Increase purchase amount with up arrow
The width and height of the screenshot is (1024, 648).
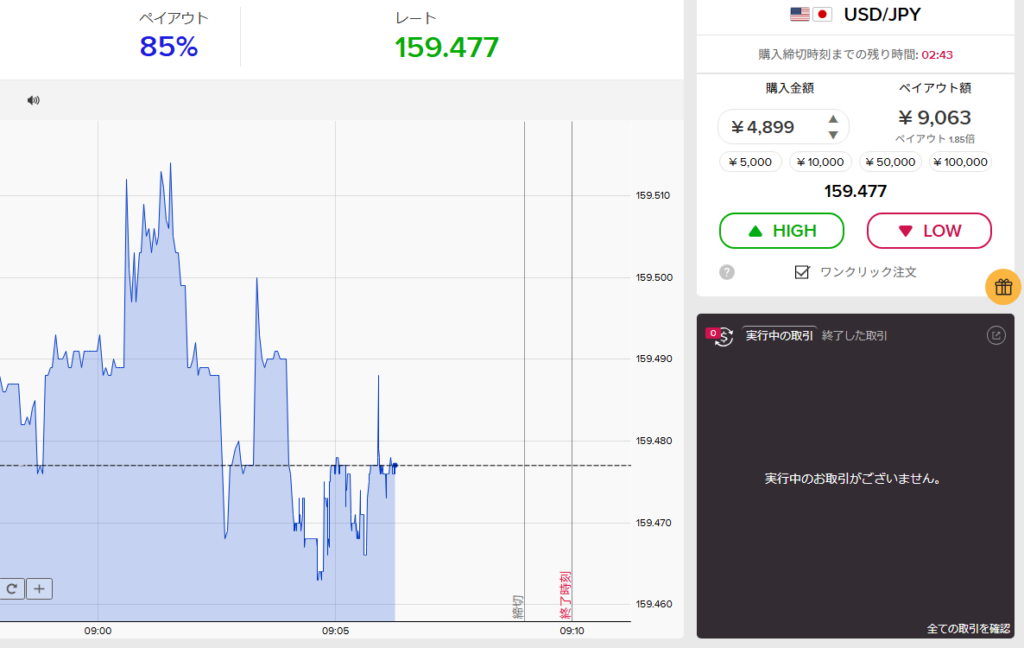click(833, 120)
